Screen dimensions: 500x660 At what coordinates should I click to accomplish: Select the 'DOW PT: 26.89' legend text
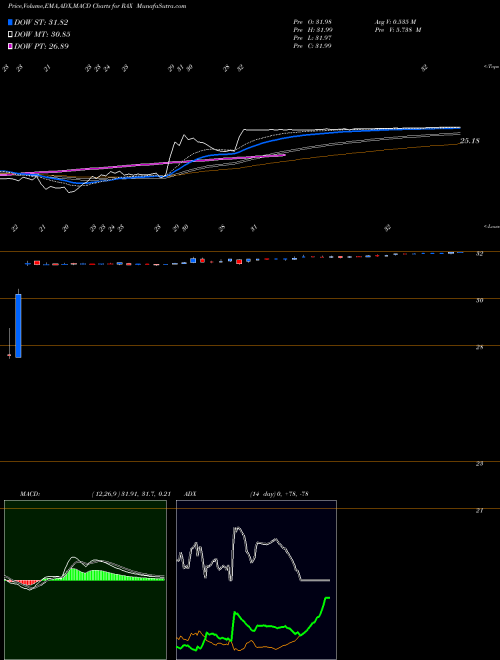click(x=41, y=46)
